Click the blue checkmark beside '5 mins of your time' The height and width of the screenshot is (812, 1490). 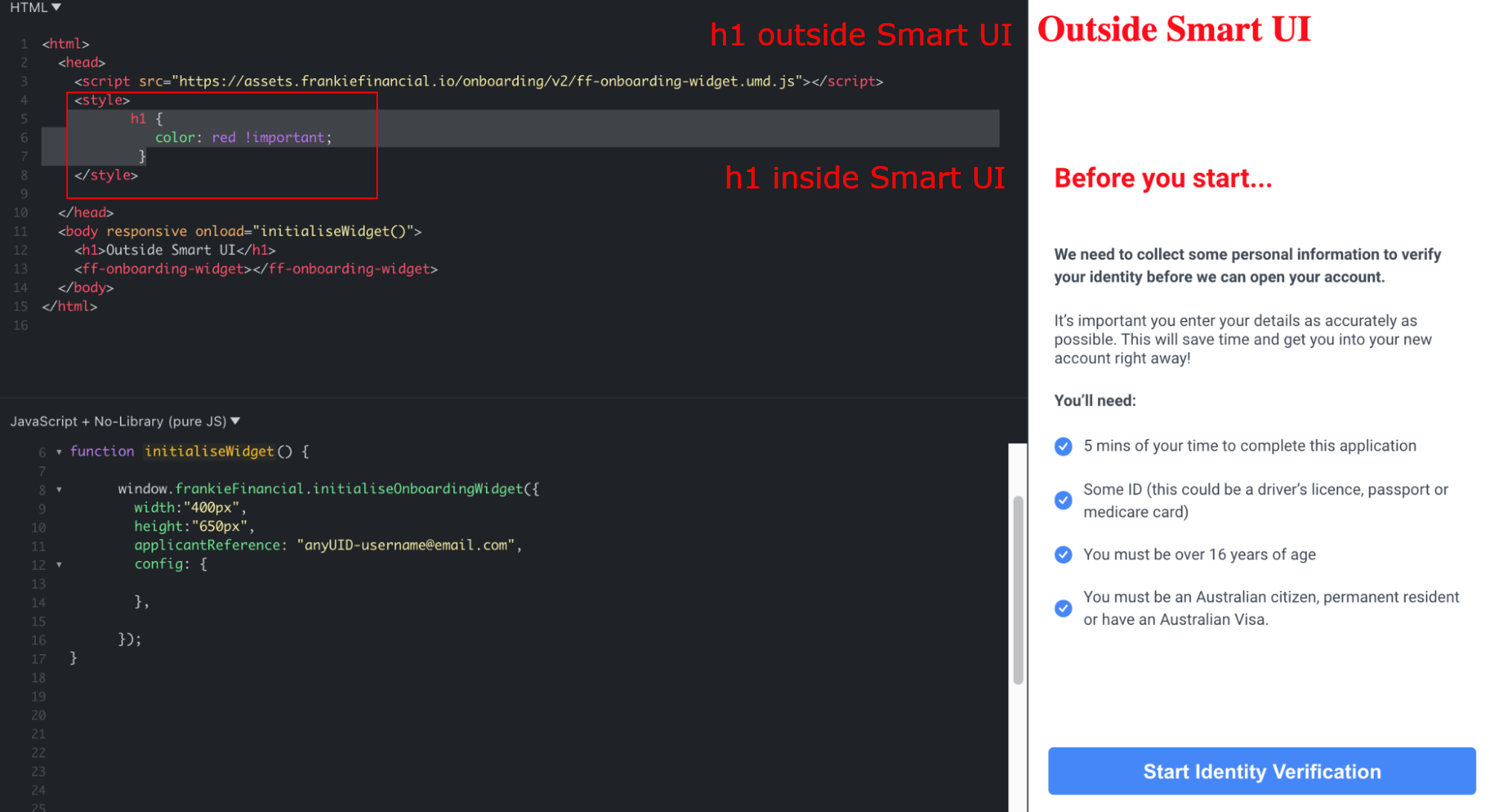tap(1063, 446)
